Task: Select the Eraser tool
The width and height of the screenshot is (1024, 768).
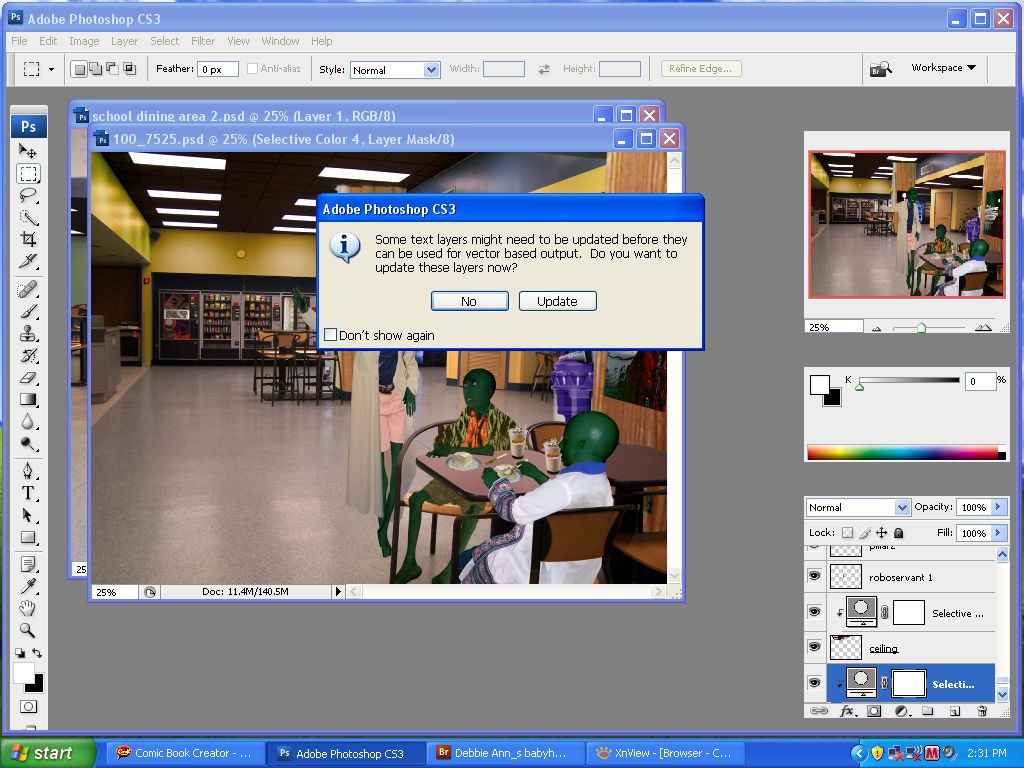Action: point(28,378)
